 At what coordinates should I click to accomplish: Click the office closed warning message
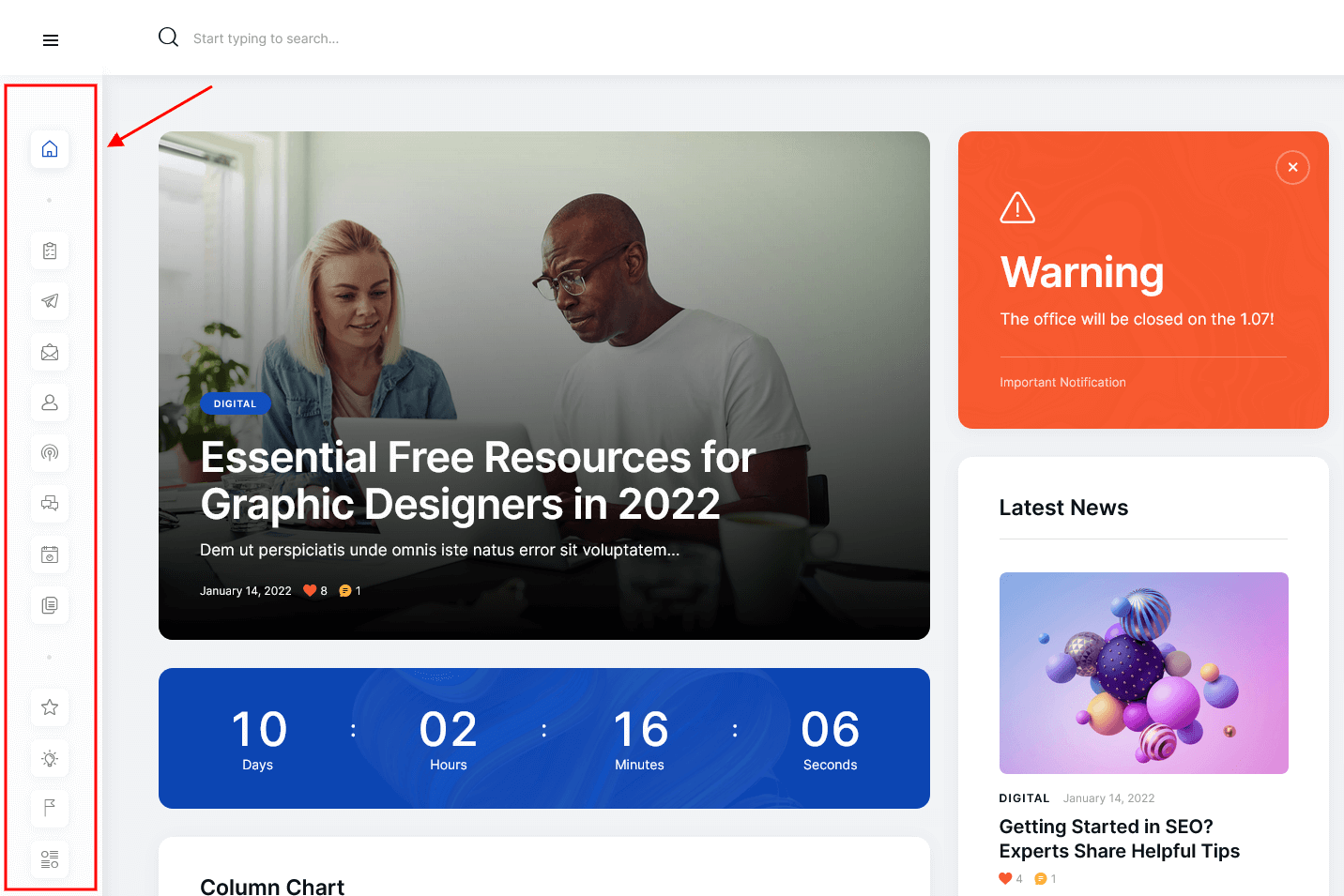(1137, 319)
